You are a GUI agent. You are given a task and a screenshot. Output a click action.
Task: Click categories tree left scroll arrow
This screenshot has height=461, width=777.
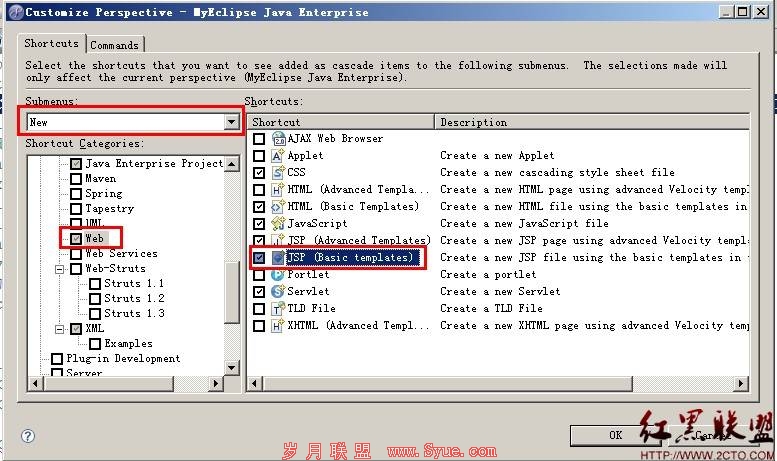pos(35,383)
